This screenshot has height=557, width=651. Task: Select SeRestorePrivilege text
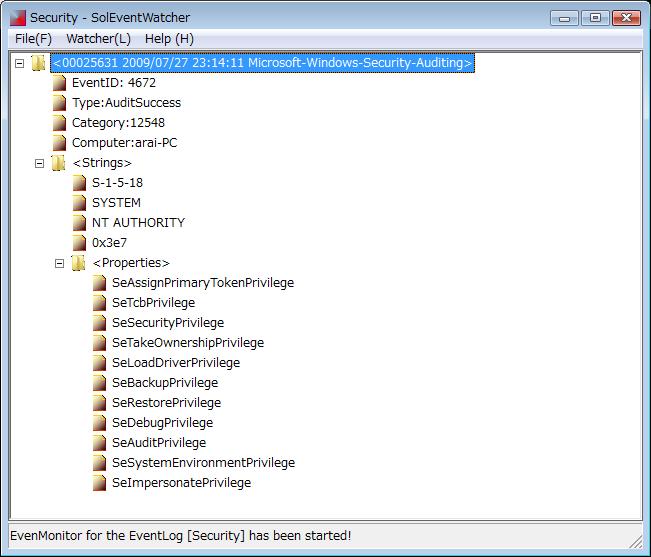click(x=166, y=403)
